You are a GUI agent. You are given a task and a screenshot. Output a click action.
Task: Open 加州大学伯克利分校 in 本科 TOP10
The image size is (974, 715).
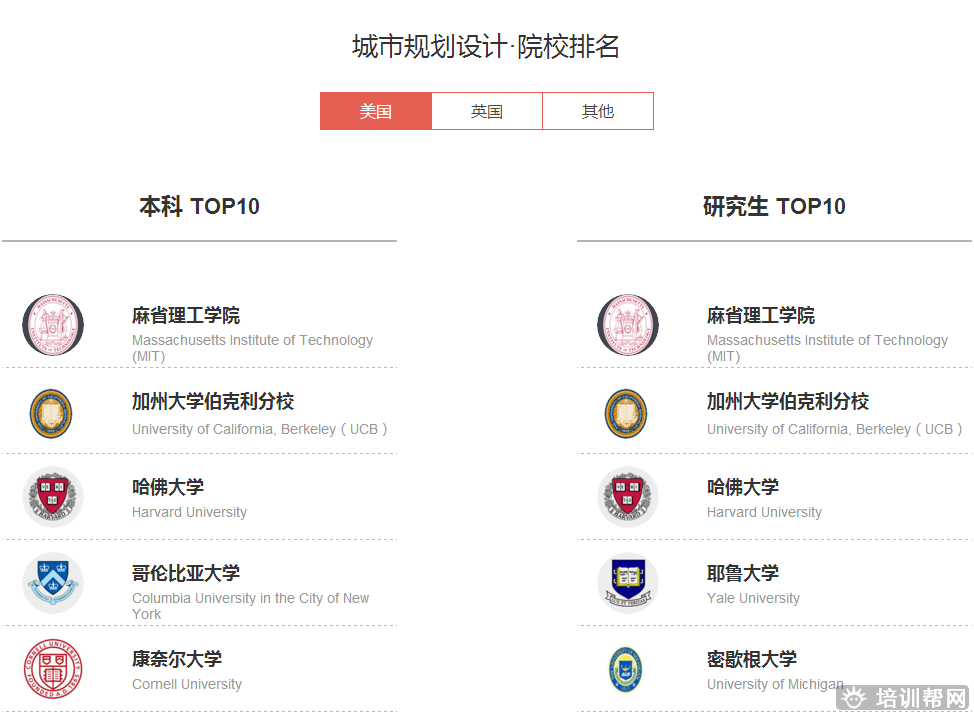pos(213,401)
